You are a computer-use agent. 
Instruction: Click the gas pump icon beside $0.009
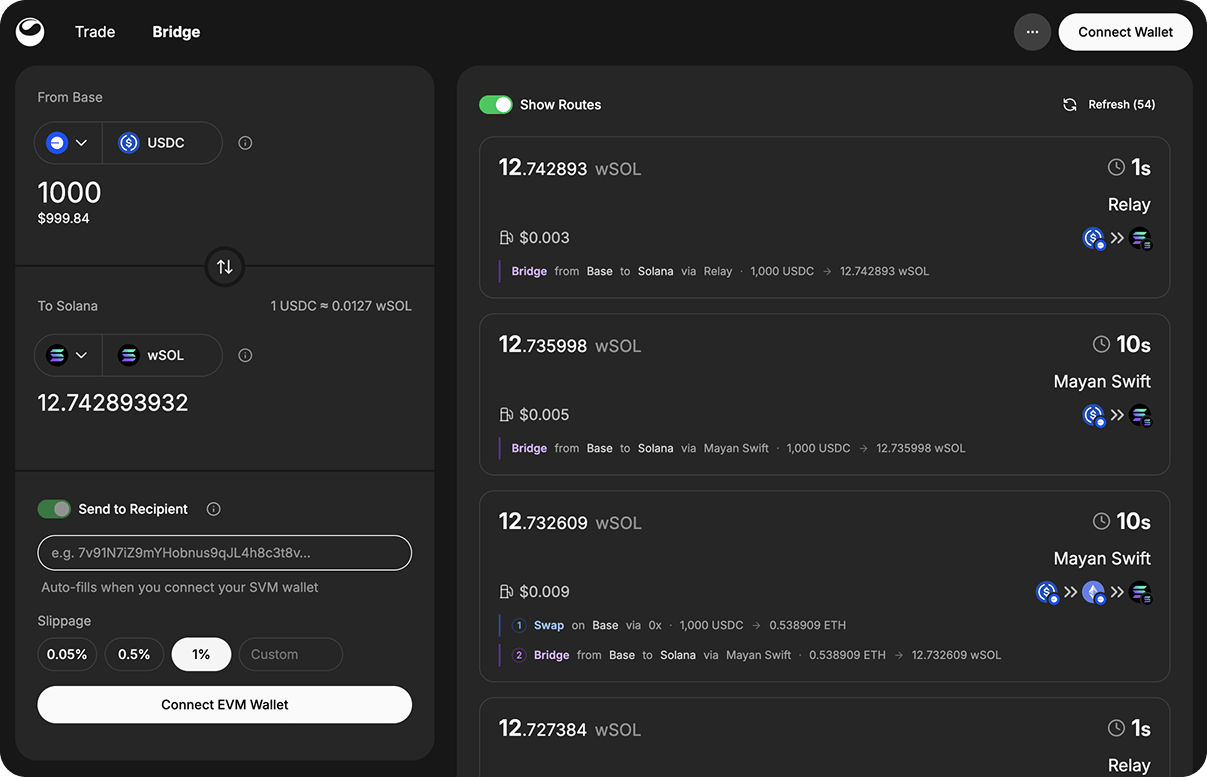coord(506,592)
